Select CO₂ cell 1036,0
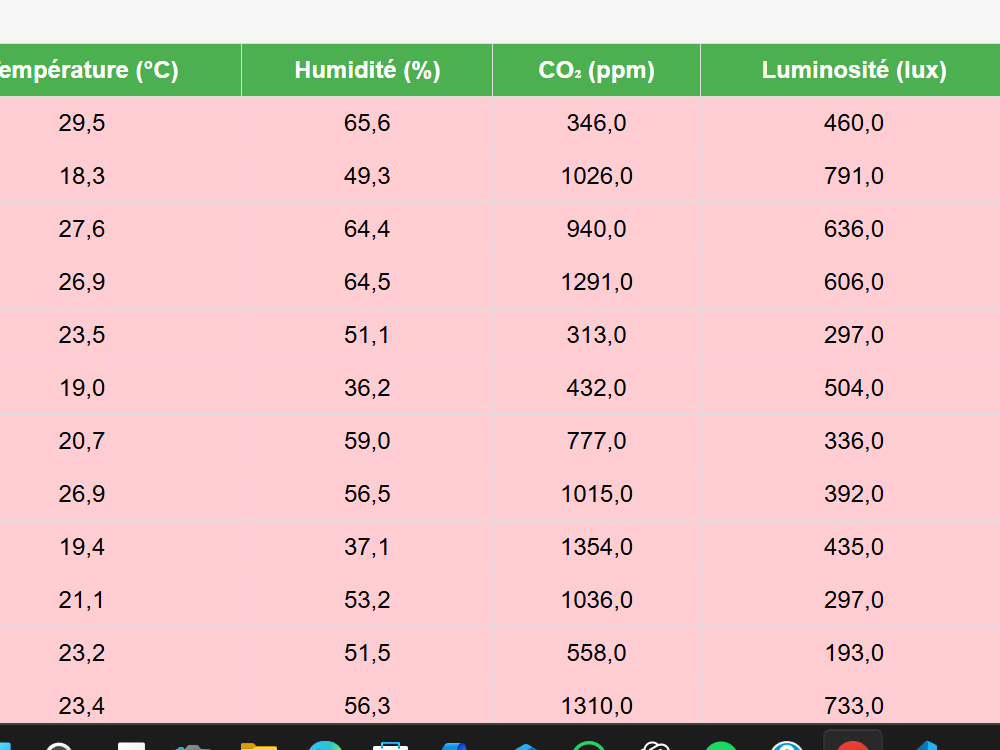Screen dimensions: 1000x750 pyautogui.click(x=596, y=599)
